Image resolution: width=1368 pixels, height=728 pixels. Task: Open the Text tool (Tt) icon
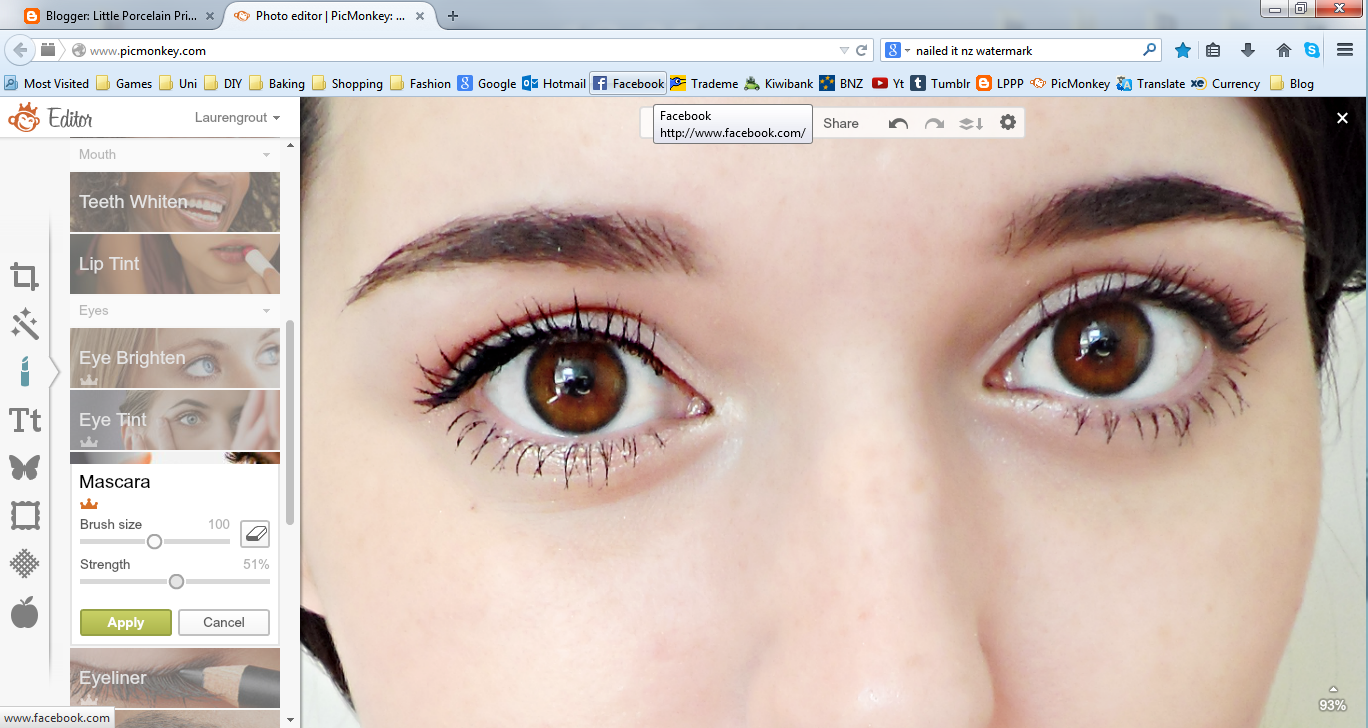coord(25,420)
